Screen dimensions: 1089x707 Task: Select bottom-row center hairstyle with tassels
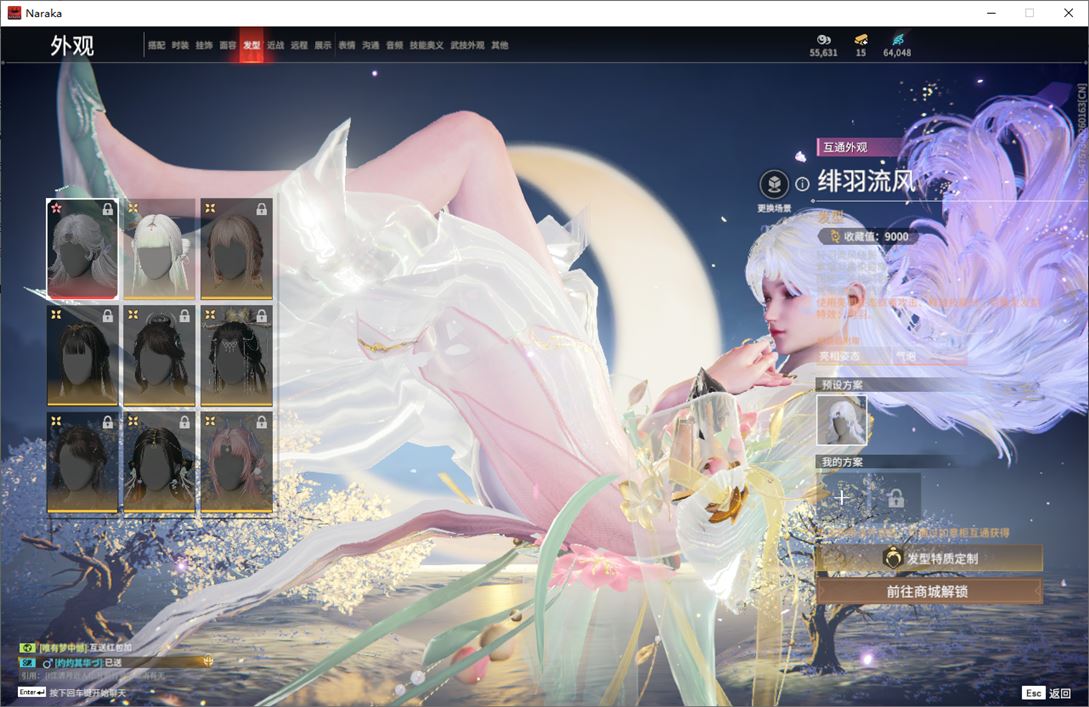click(x=159, y=463)
